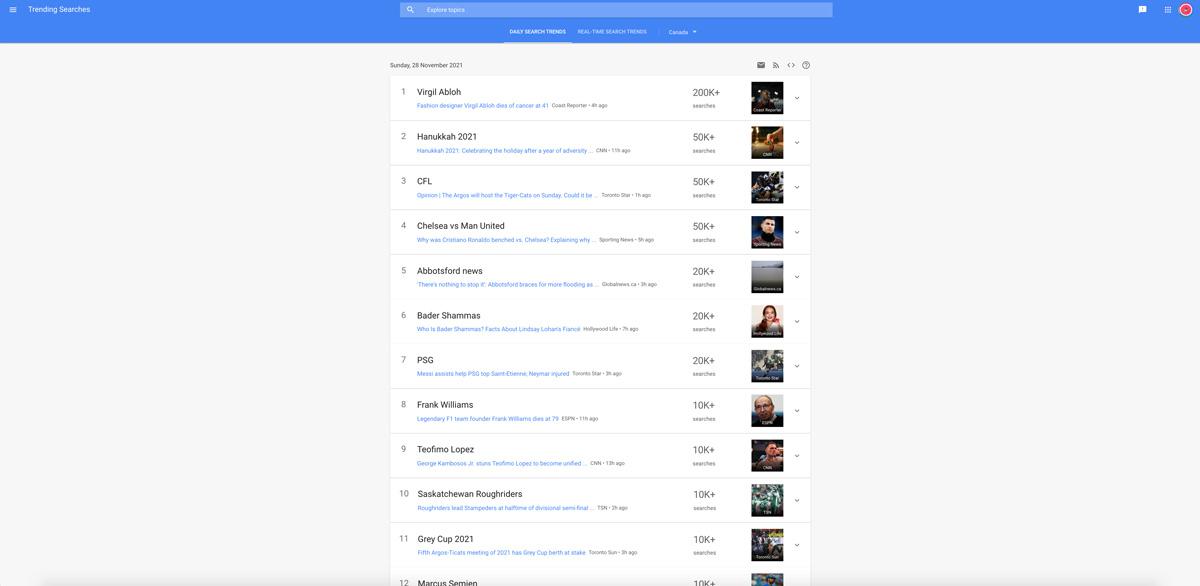Click the search magnifier icon
Screen dimensions: 1200x586
[x=410, y=10]
